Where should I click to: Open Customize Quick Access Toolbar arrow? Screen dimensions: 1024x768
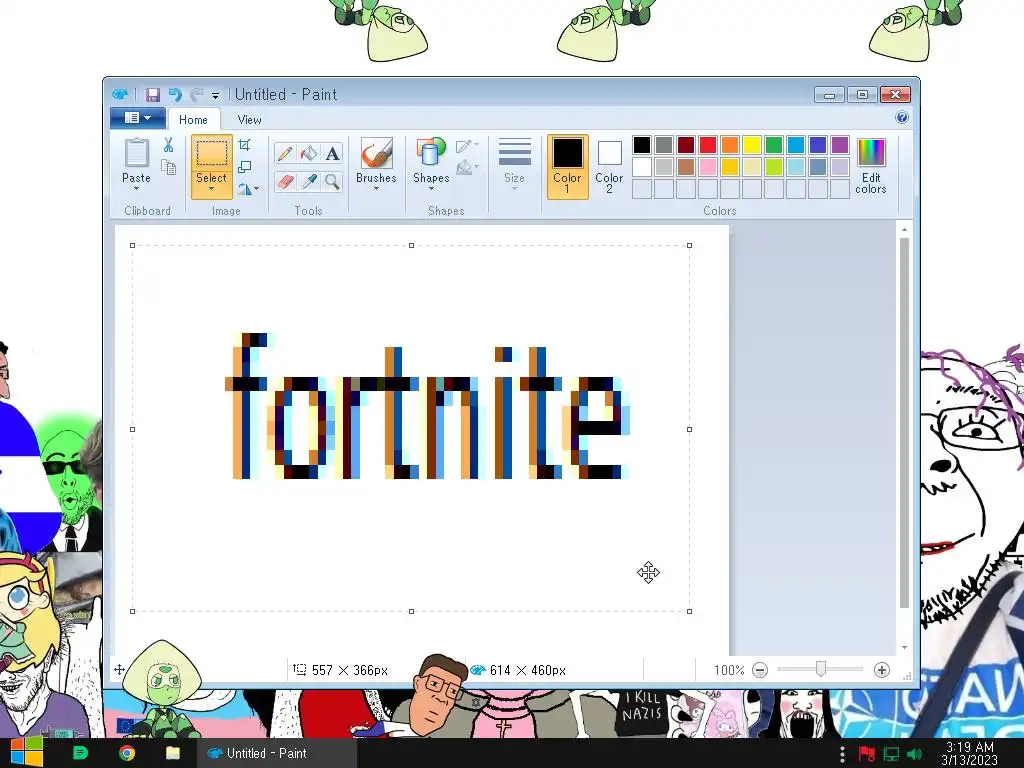pos(215,95)
